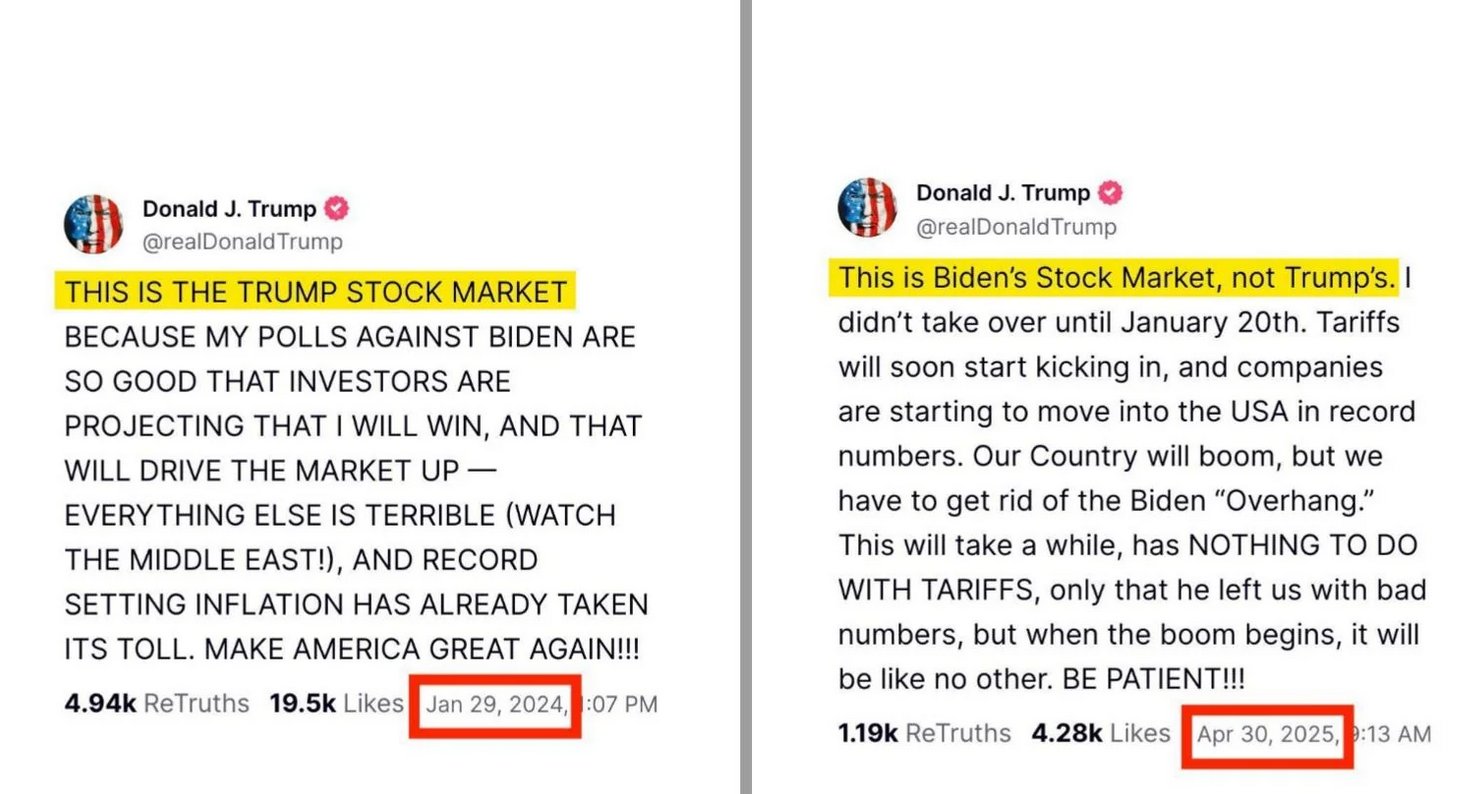This screenshot has width=1483, height=794.
Task: Click the 9:13 AM time on right post
Action: coord(1391,735)
